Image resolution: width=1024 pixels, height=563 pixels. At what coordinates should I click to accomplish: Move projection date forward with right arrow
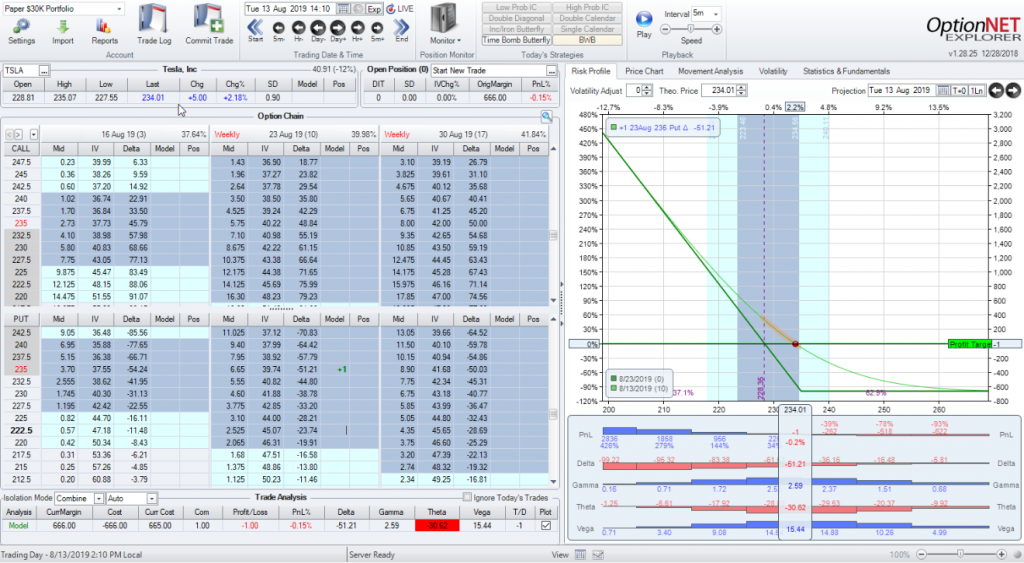tap(1013, 91)
